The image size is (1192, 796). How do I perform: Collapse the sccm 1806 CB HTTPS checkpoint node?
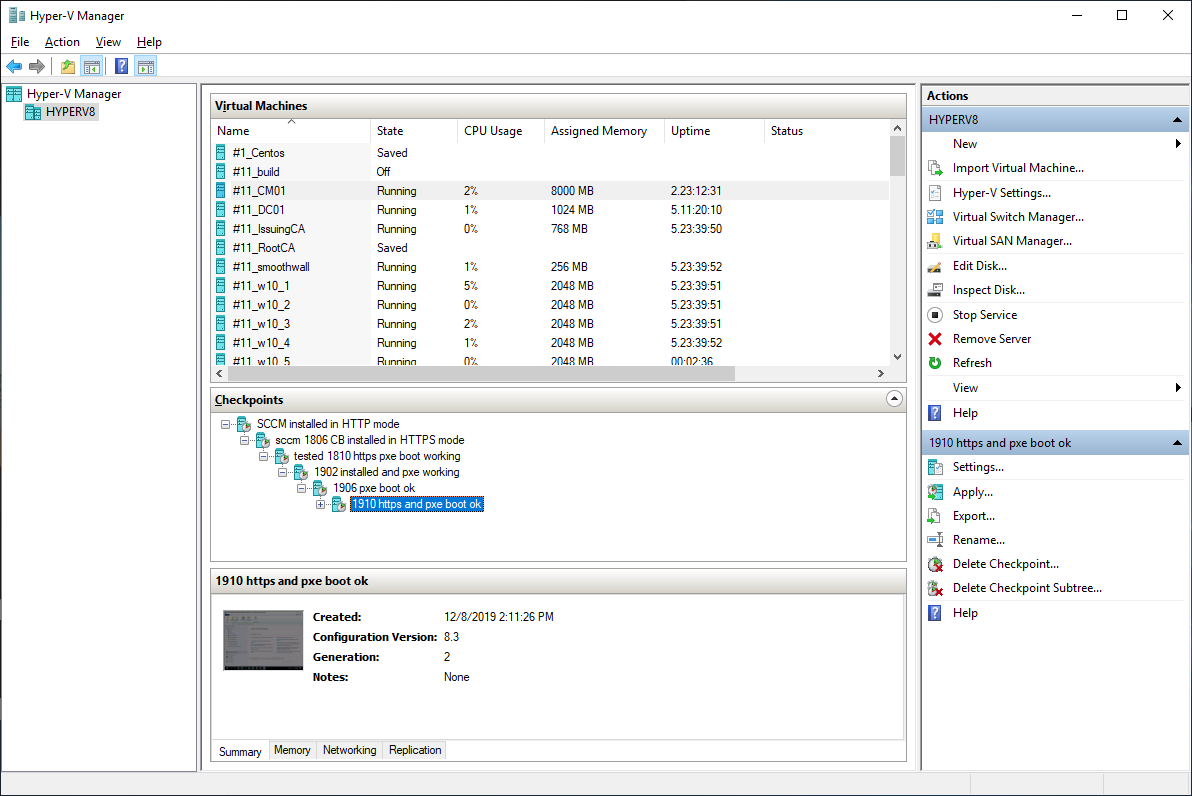244,440
